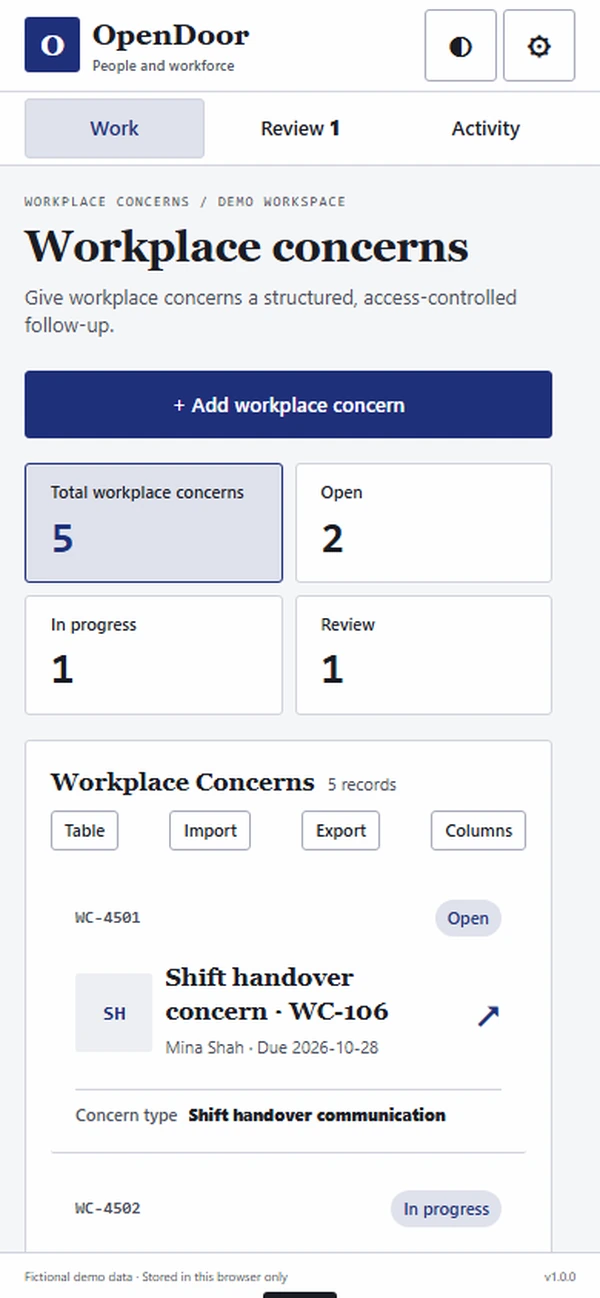Toggle the dark/light contrast theme button
Image resolution: width=600 pixels, height=1298 pixels.
coord(461,45)
